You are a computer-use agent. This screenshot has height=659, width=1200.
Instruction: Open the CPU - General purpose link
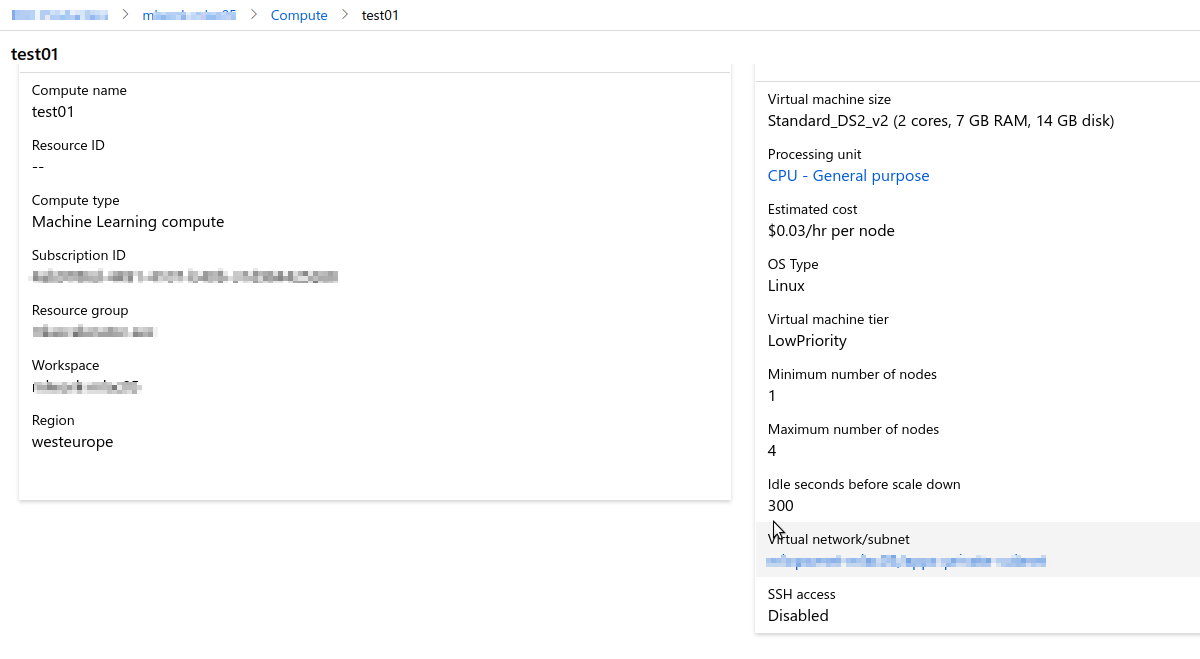tap(848, 175)
